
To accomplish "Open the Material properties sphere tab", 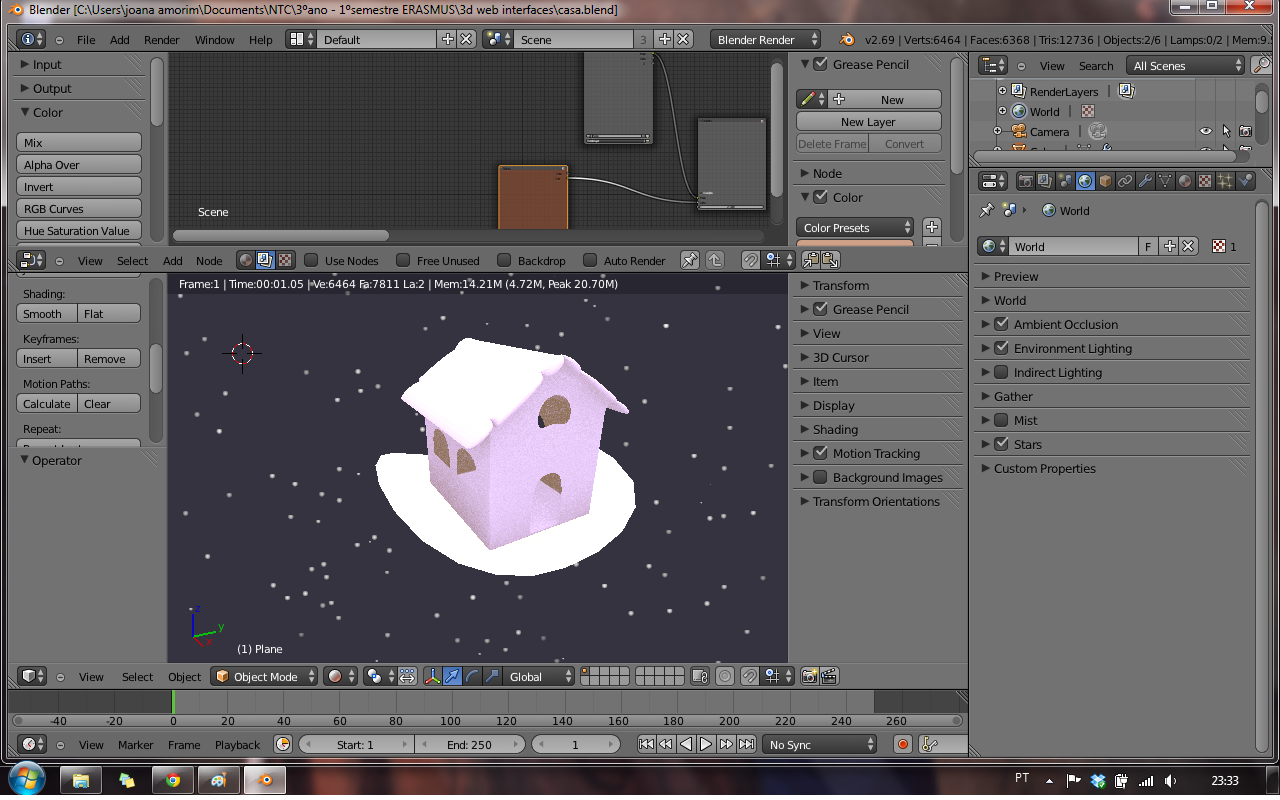I will pyautogui.click(x=1185, y=181).
